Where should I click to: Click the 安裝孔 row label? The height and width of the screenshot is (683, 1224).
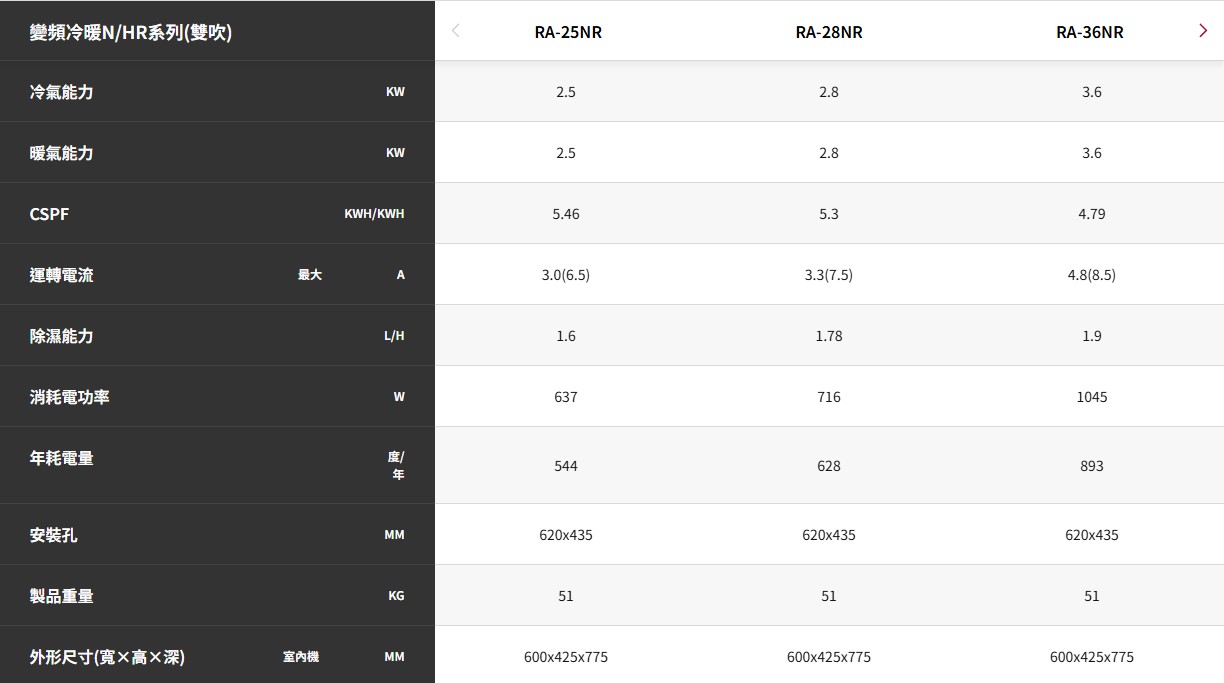(54, 535)
